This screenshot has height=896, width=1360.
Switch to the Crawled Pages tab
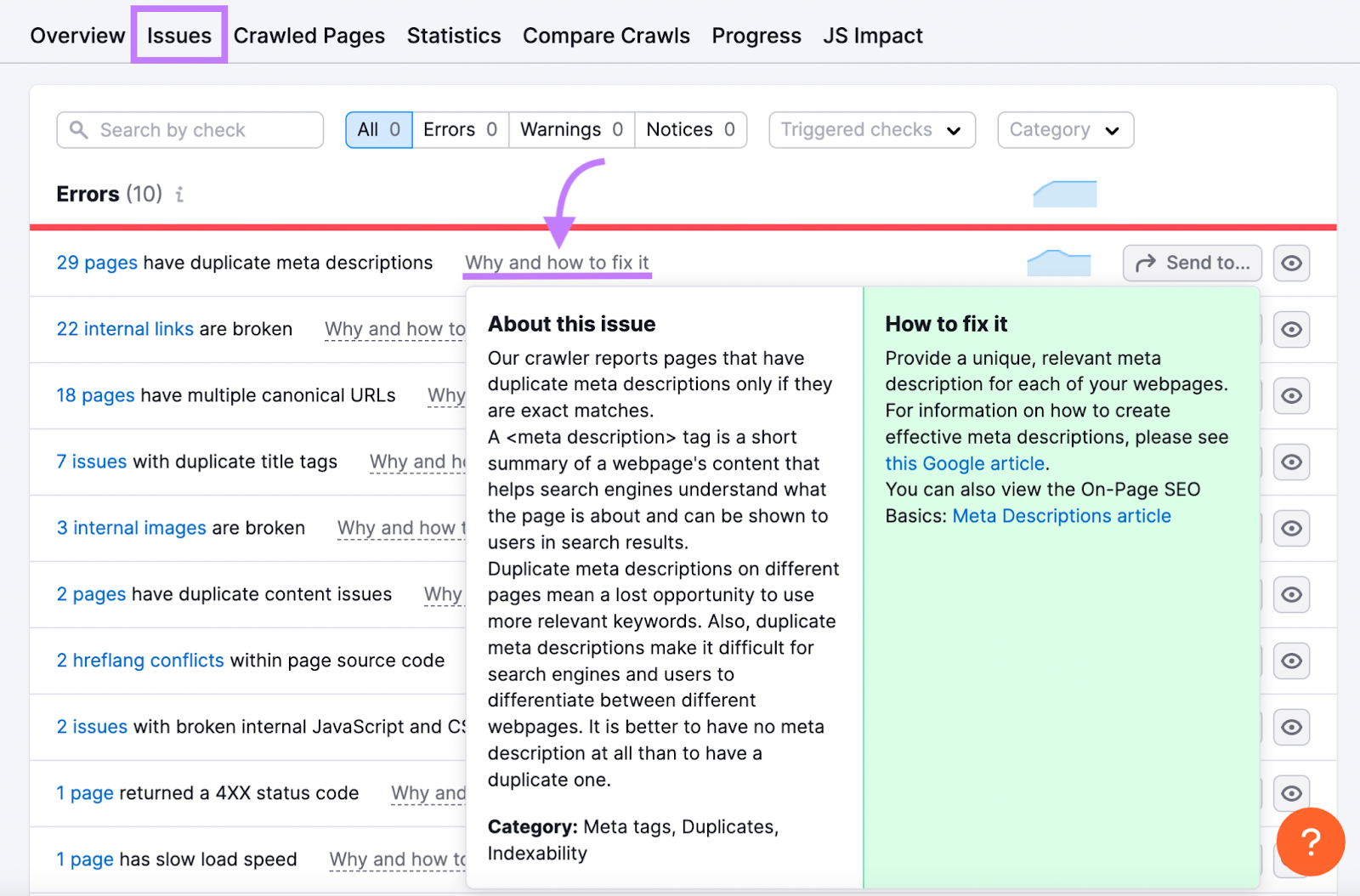[x=309, y=35]
